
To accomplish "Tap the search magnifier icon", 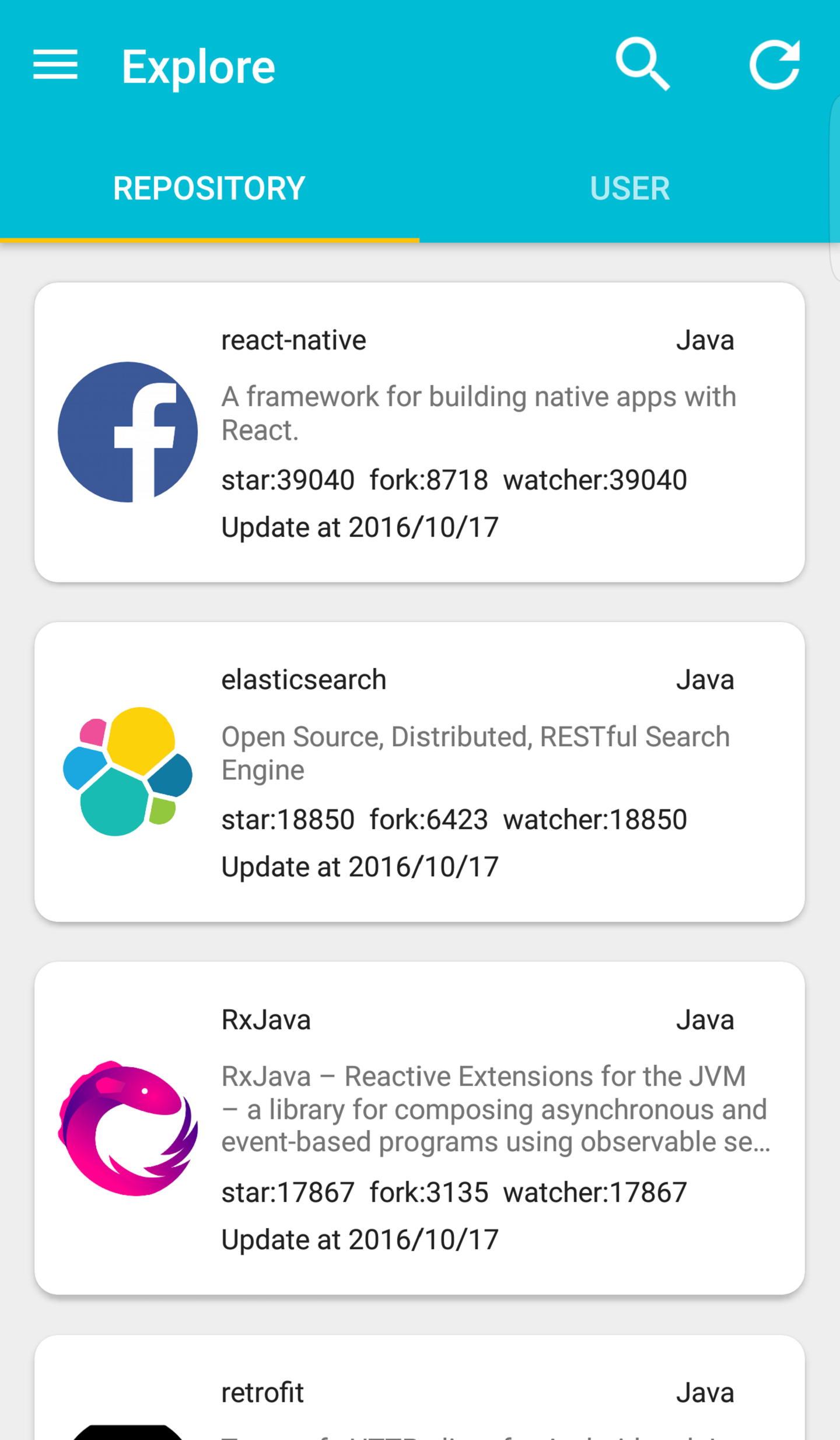I will [642, 65].
